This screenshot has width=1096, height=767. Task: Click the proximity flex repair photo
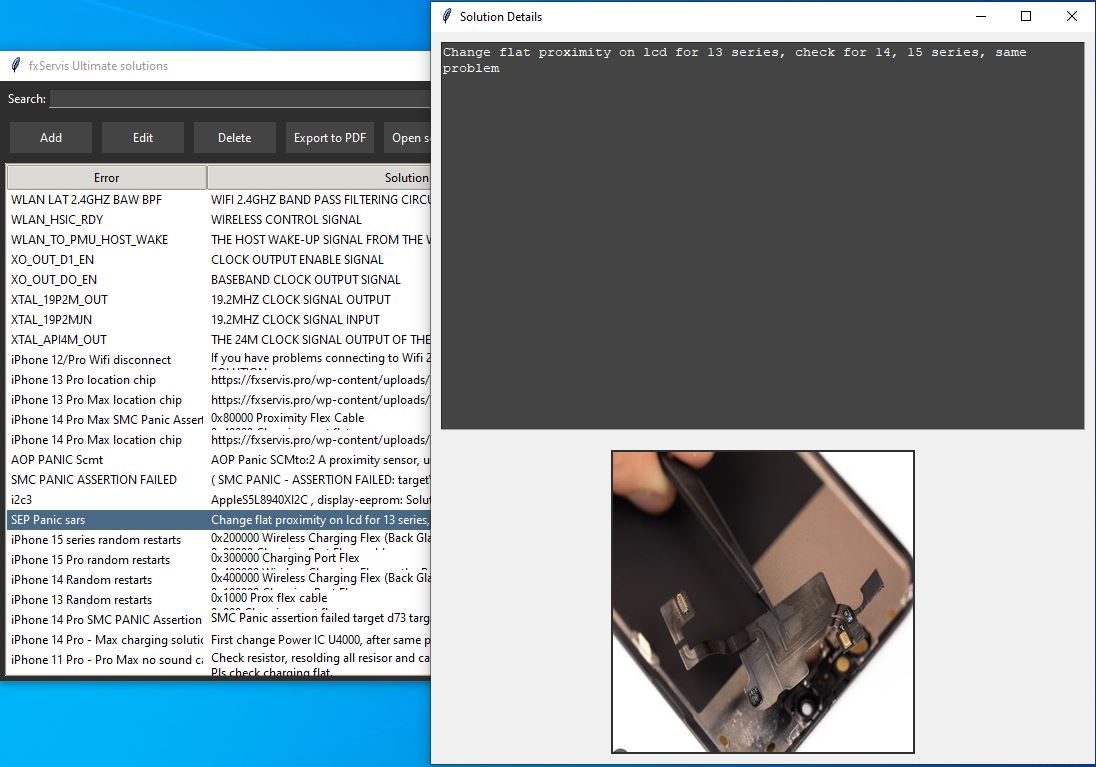coord(763,602)
